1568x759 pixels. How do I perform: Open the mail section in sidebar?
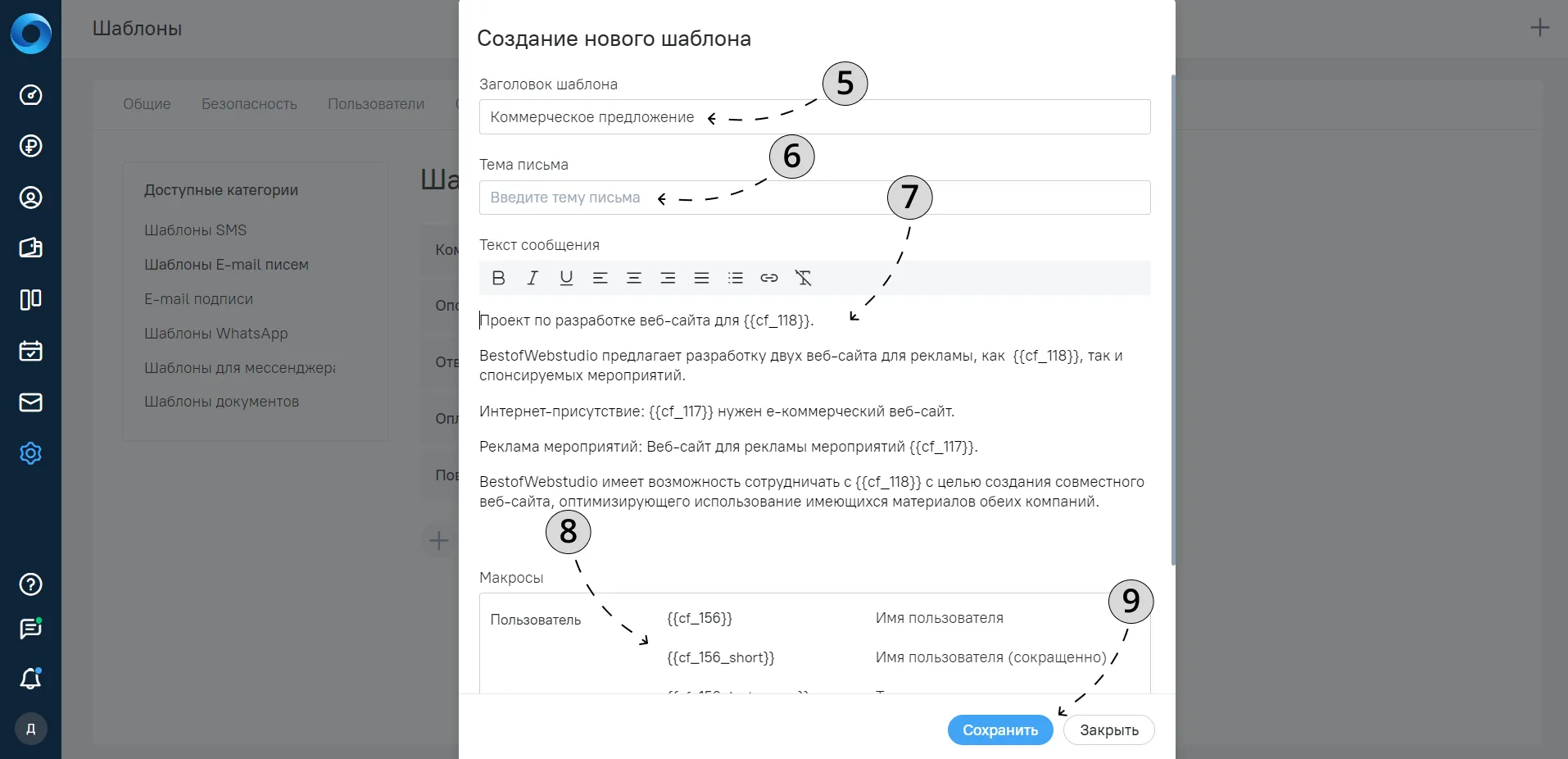30,402
